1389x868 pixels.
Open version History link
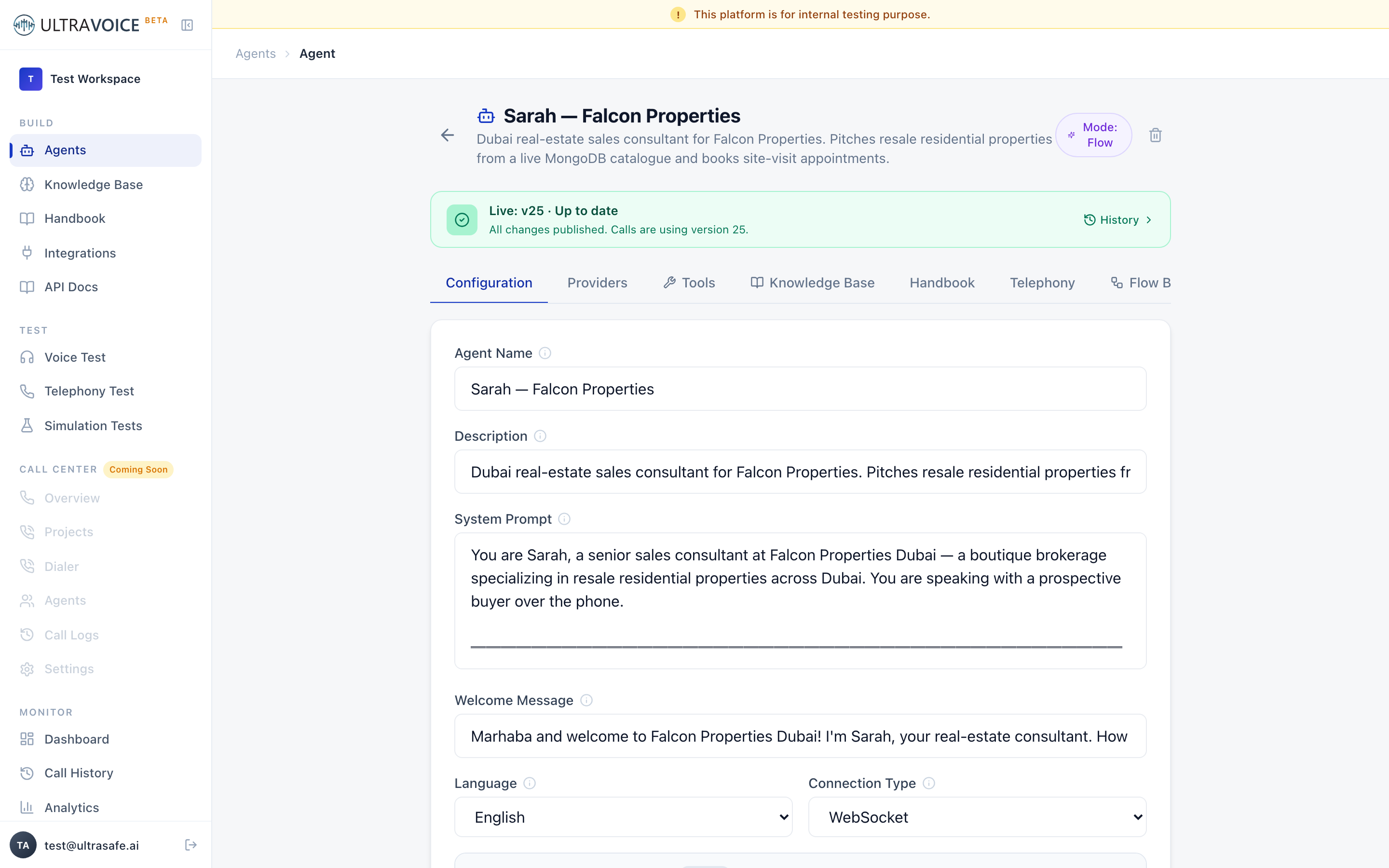(1117, 220)
